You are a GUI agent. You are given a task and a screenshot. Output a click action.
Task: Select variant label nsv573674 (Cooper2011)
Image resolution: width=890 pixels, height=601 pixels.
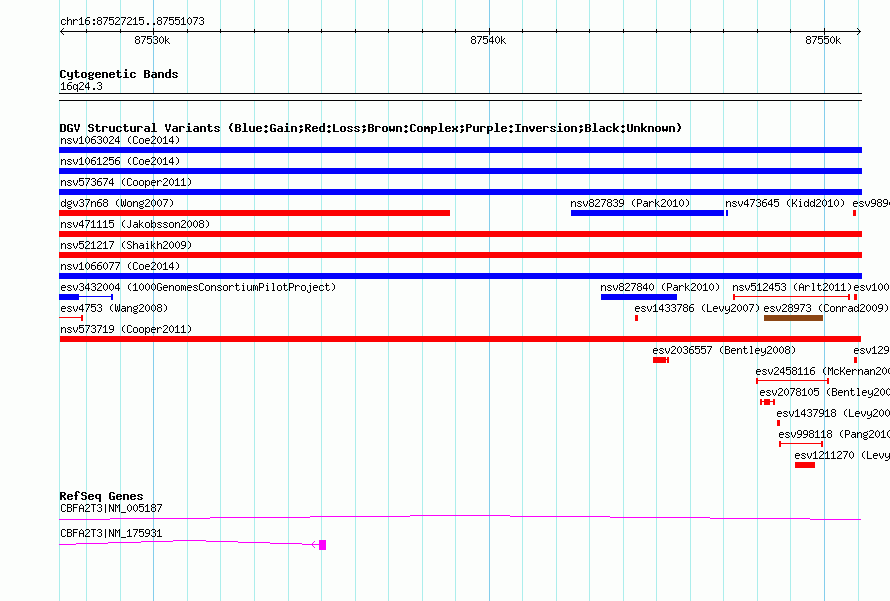coord(126,182)
